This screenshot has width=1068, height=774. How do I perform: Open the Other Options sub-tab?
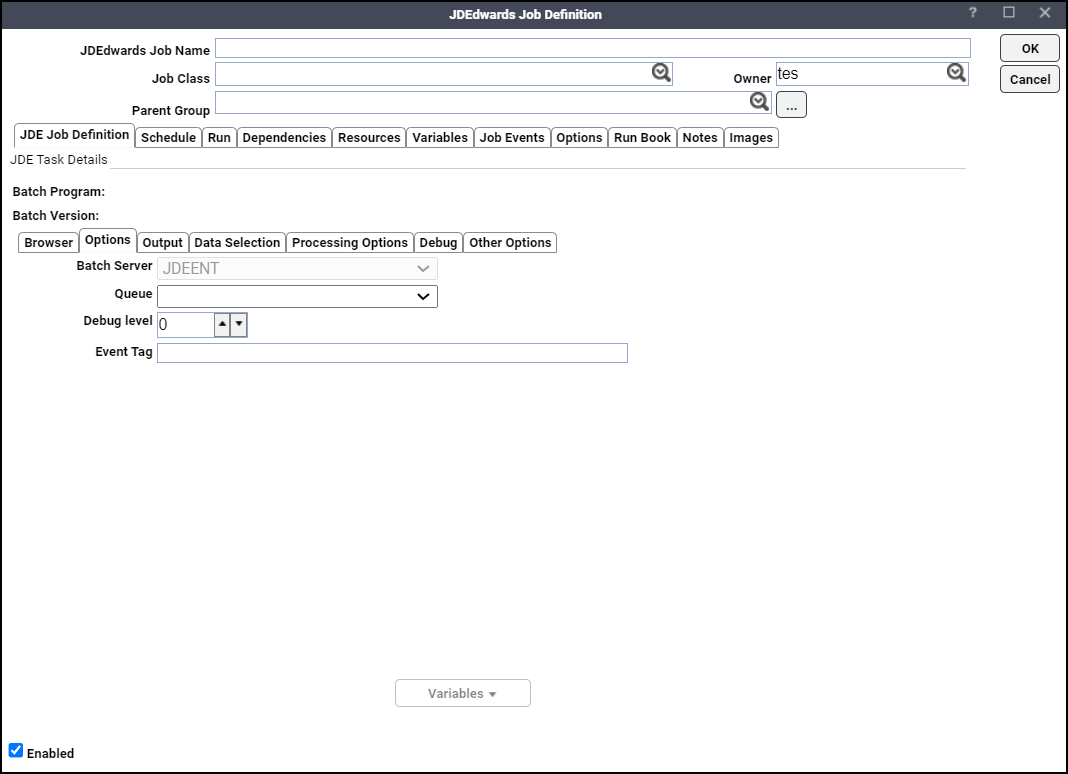(x=510, y=243)
